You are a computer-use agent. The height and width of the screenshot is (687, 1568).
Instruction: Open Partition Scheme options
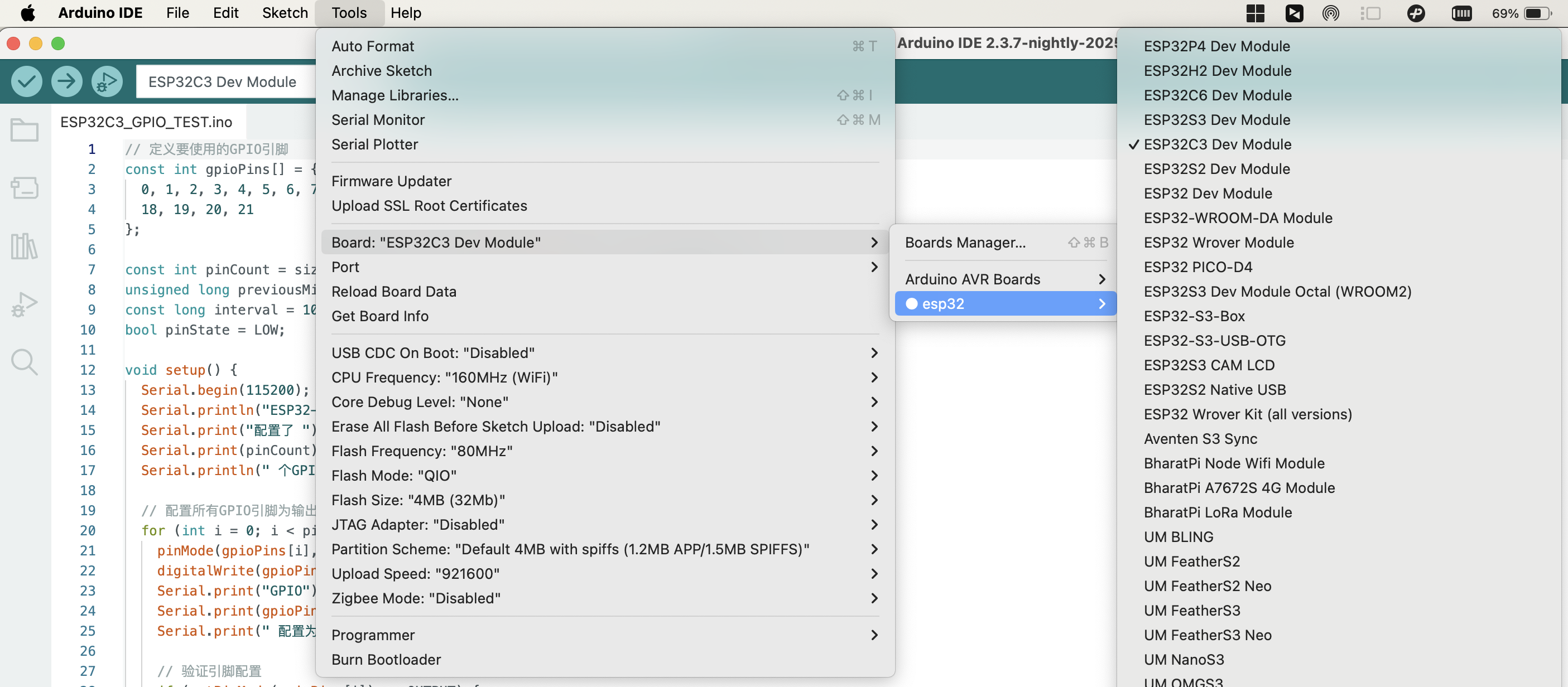point(605,549)
